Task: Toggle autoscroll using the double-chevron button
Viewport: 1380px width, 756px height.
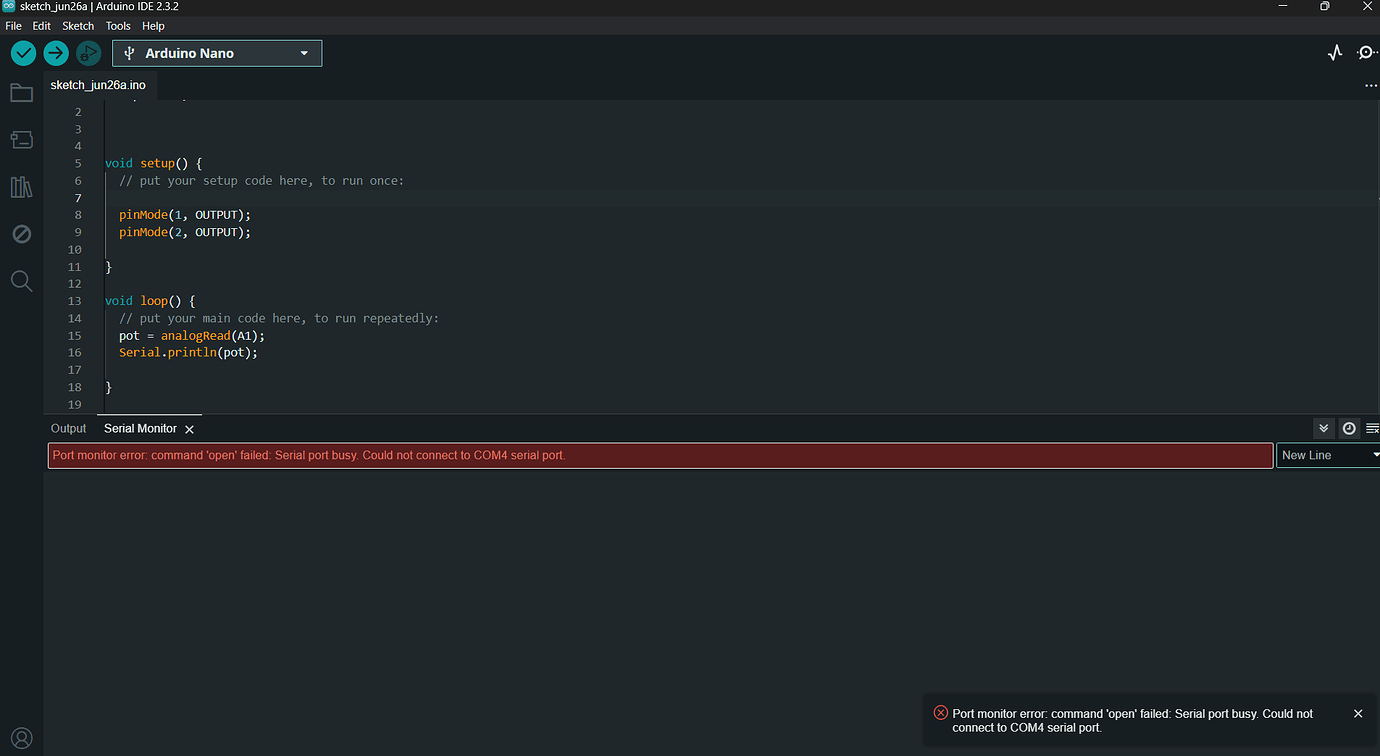Action: click(x=1324, y=428)
